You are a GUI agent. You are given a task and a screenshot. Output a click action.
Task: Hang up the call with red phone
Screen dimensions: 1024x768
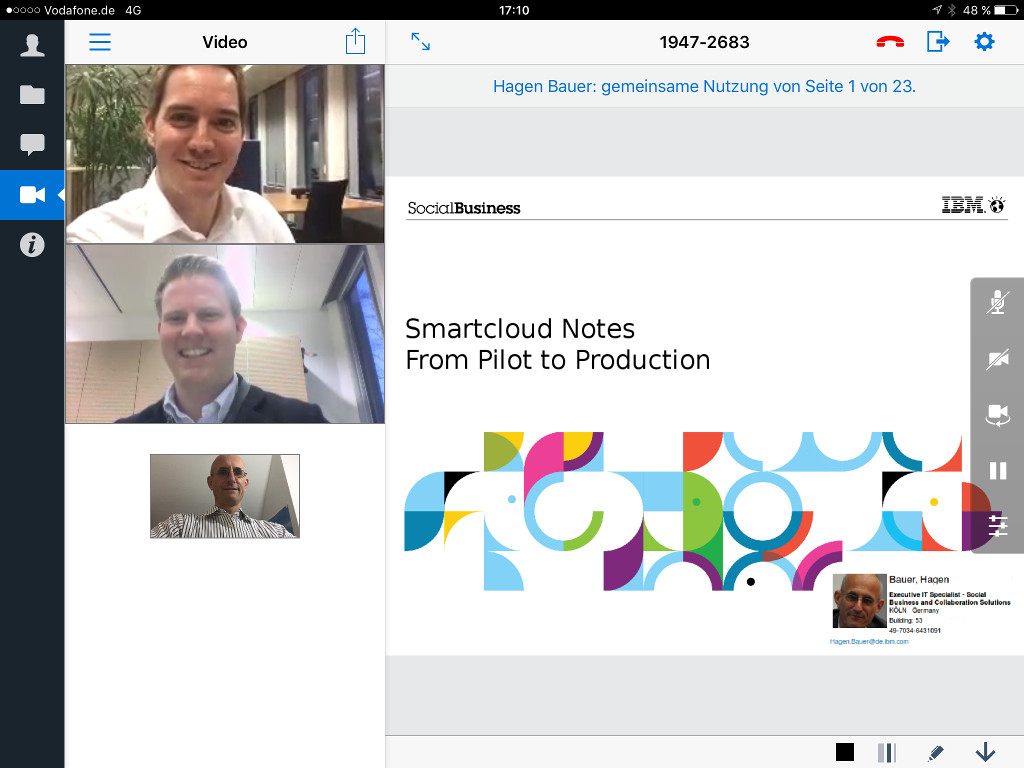890,42
